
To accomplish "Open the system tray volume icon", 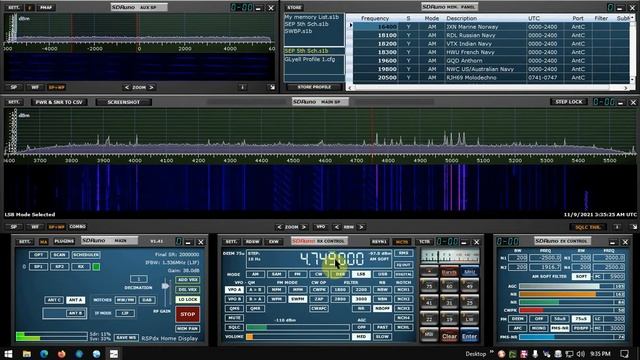I will pyautogui.click(x=580, y=354).
